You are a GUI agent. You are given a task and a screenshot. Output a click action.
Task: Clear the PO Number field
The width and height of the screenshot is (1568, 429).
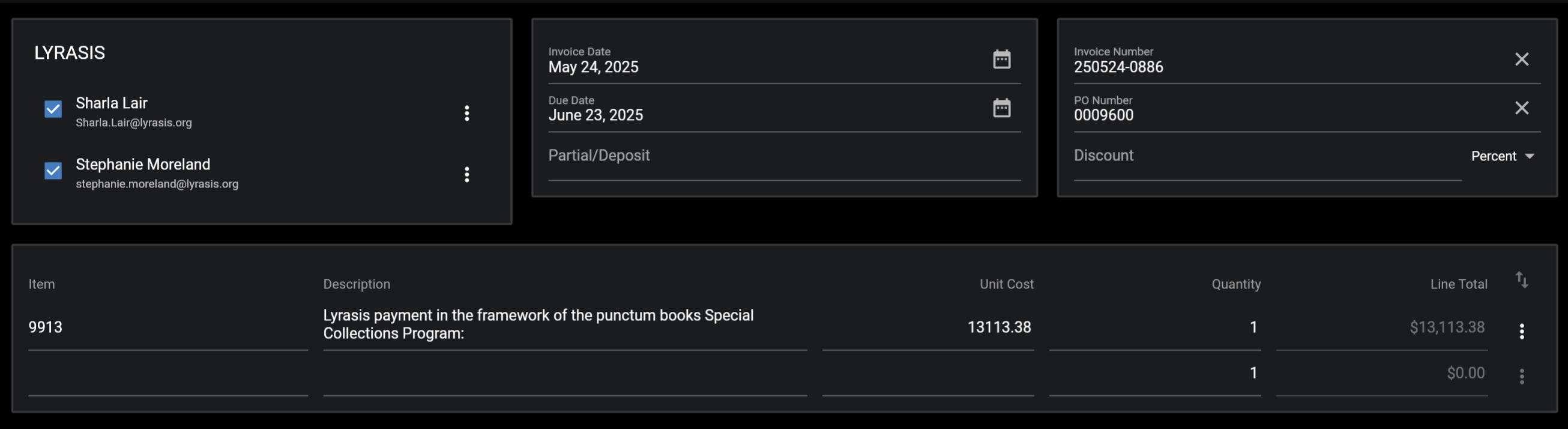(x=1521, y=108)
